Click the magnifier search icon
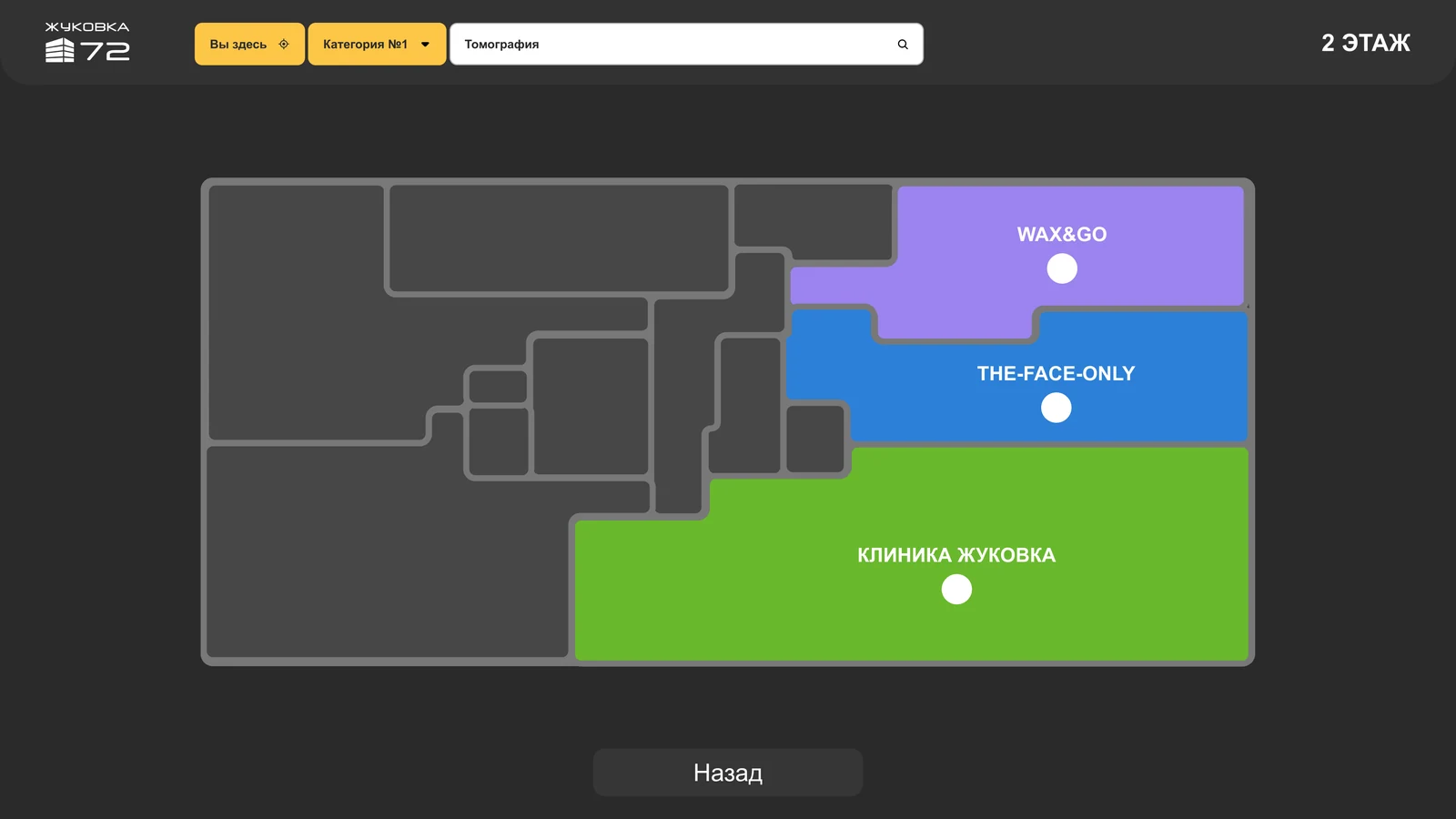The image size is (1456, 819). 903,44
